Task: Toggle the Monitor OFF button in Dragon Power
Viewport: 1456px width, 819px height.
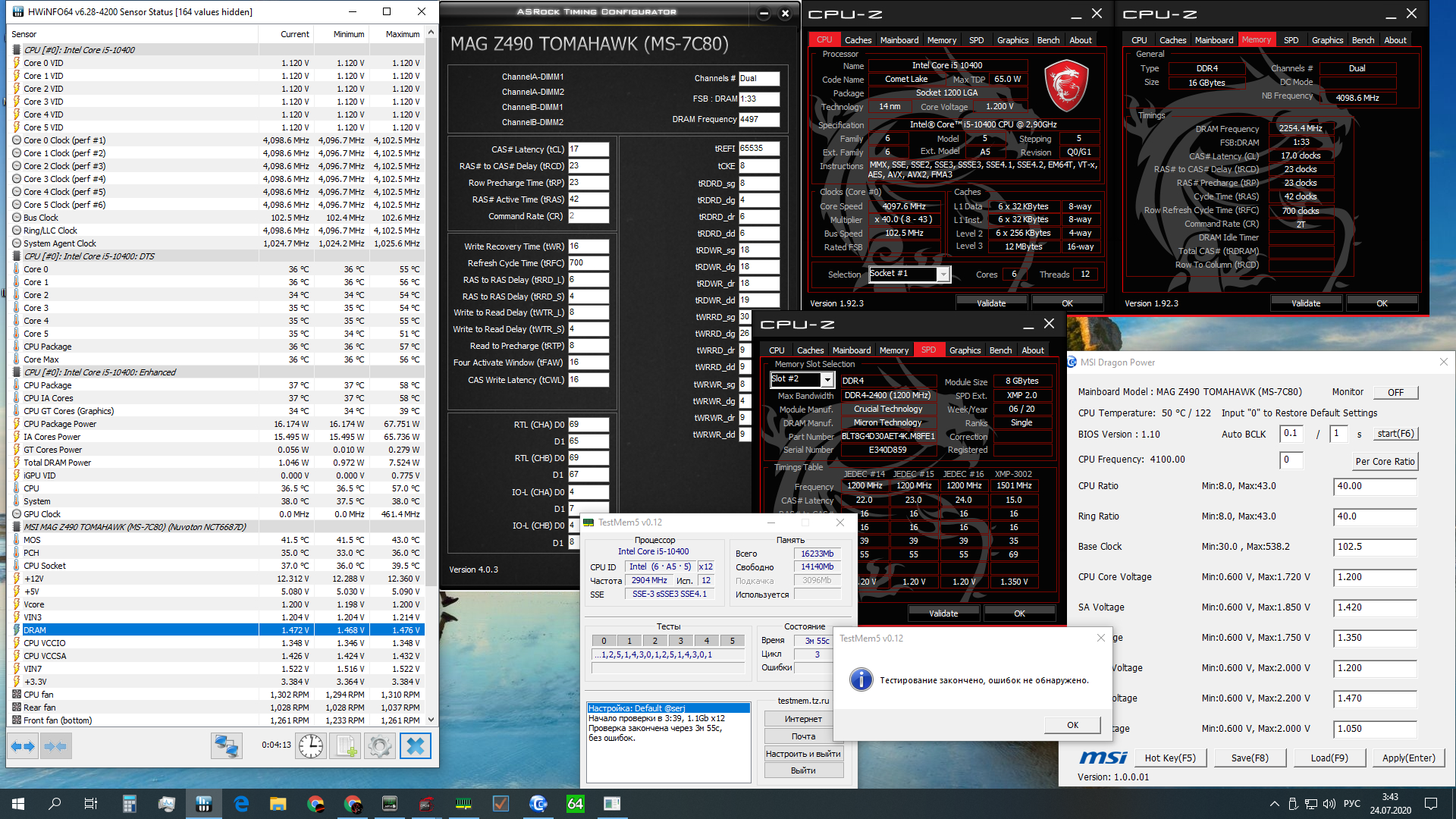Action: tap(1395, 392)
